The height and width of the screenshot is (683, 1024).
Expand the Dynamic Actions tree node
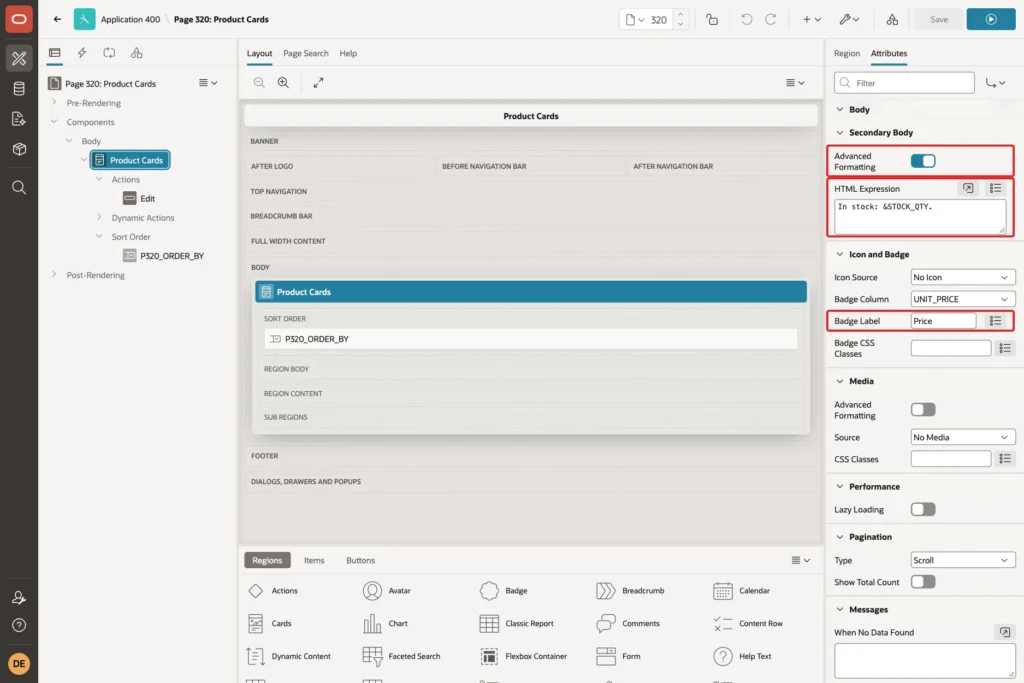coord(99,217)
